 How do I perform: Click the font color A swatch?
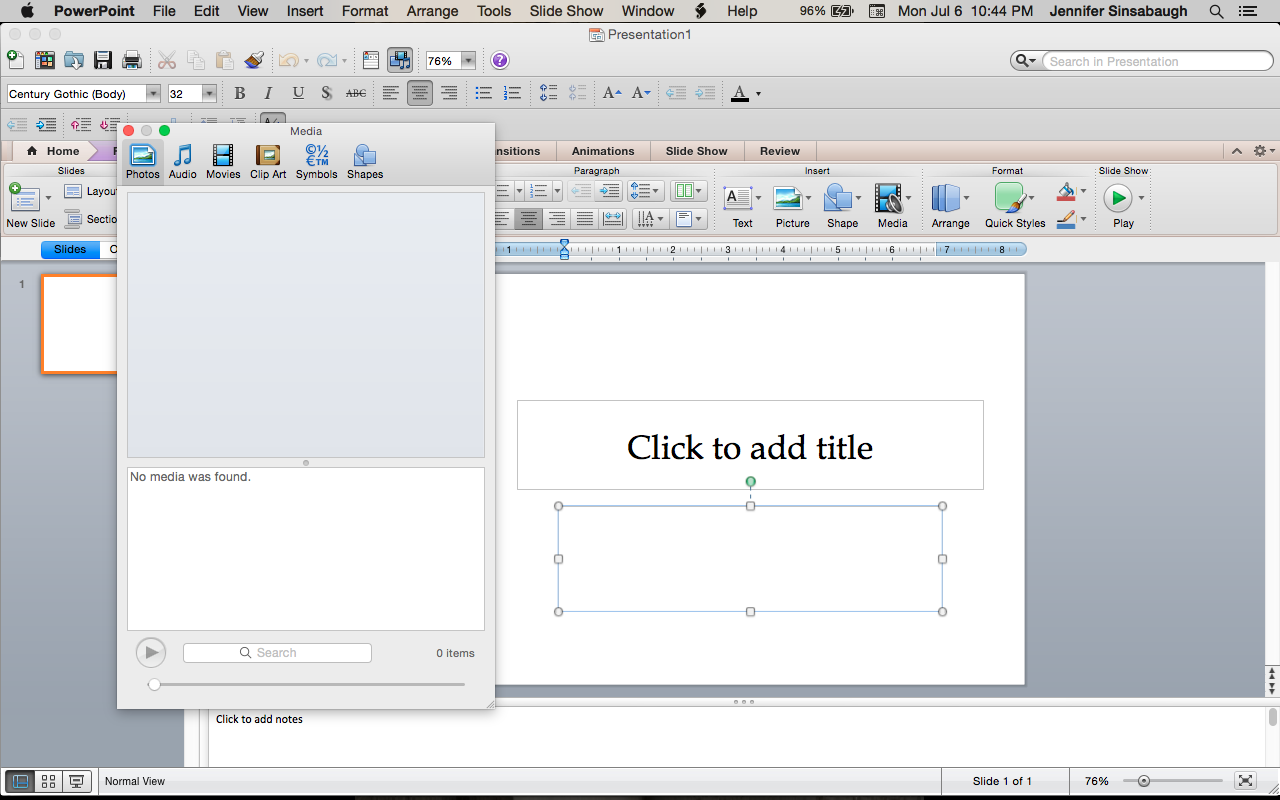coord(740,93)
